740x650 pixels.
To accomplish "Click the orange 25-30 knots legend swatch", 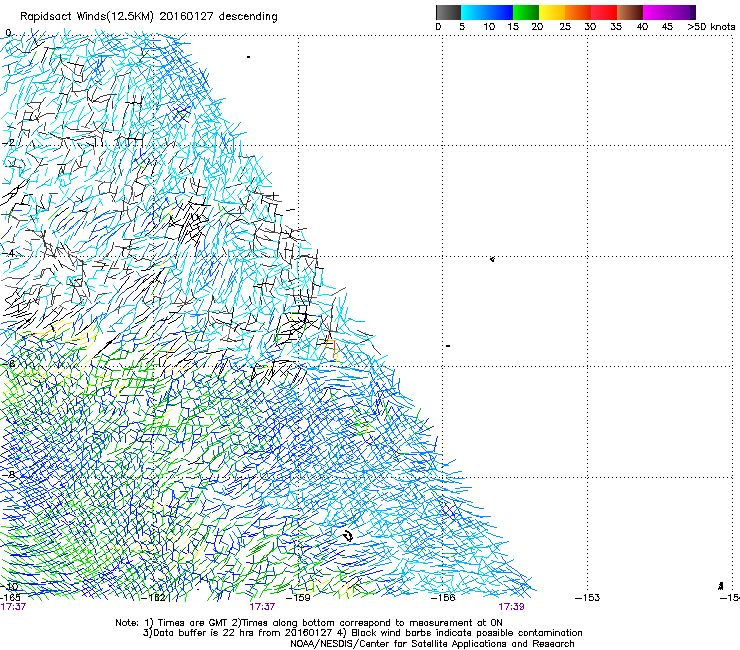I will click(578, 12).
